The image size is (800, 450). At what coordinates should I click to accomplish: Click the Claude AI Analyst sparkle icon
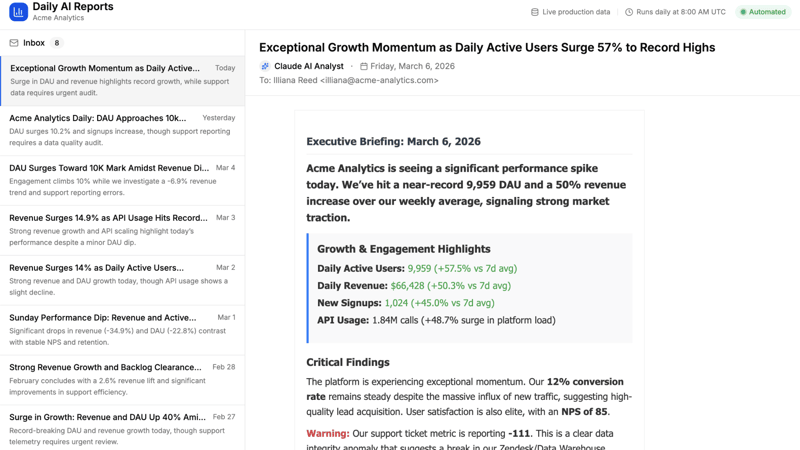[265, 66]
